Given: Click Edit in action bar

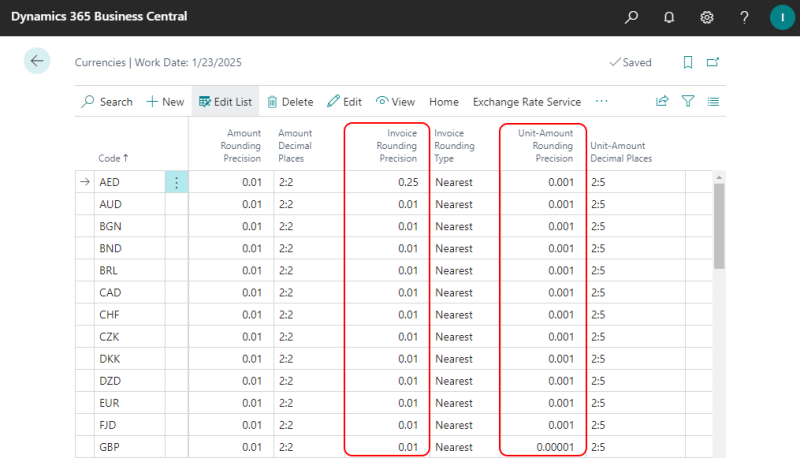Looking at the screenshot, I should coord(345,101).
